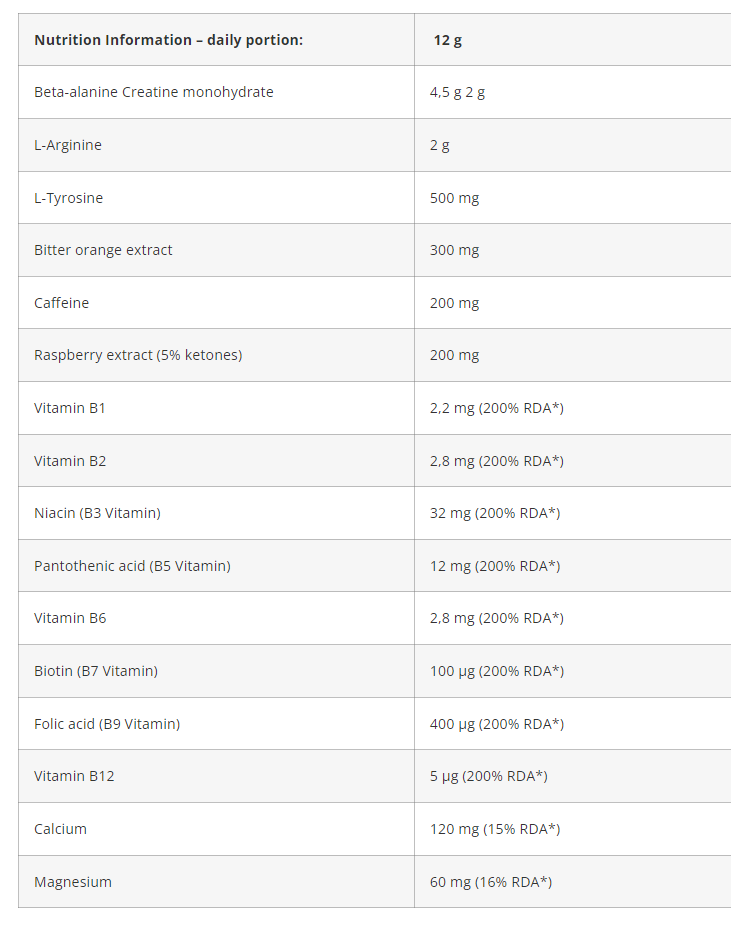The width and height of the screenshot is (731, 934).
Task: Click the Raspberry extract (5% ketones) text
Action: click(x=138, y=355)
